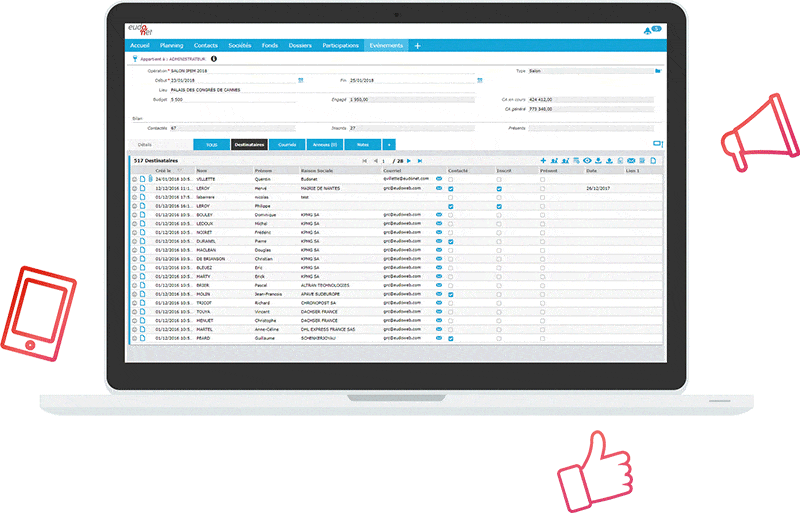
Task: Uncheck Contacté for MOLIN row
Action: 451,295
